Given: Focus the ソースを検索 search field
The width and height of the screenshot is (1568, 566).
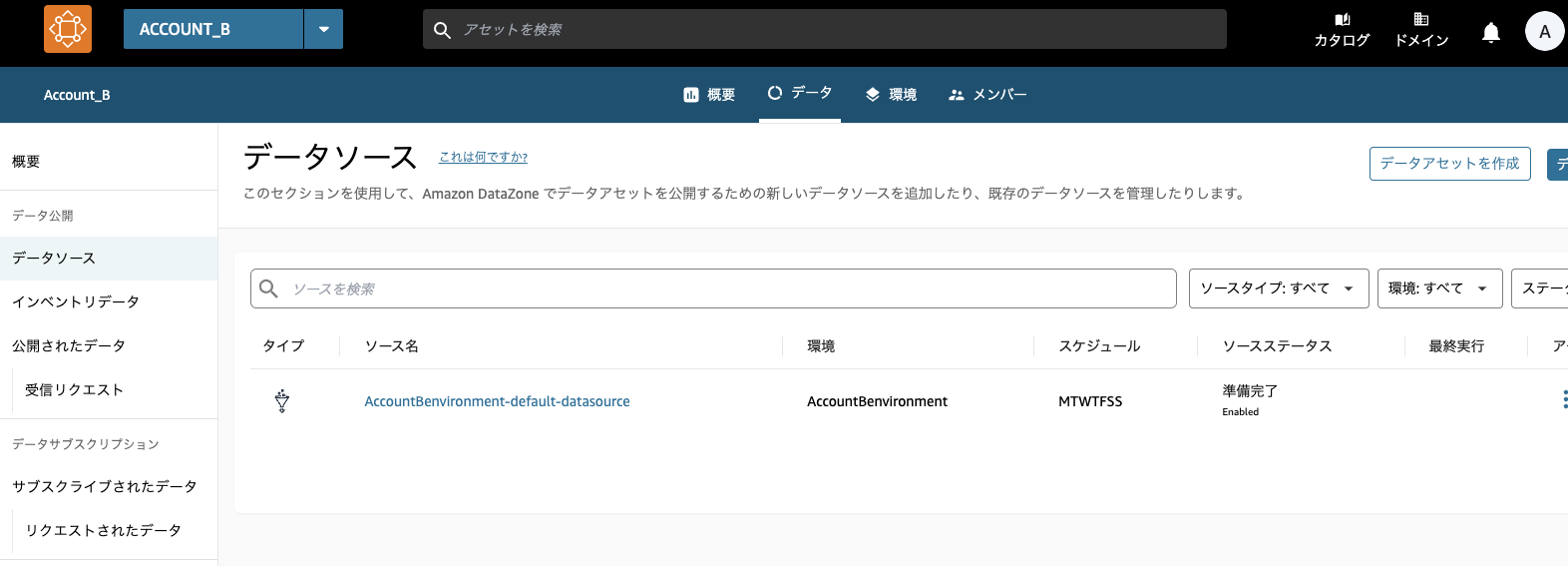Looking at the screenshot, I should pos(713,288).
